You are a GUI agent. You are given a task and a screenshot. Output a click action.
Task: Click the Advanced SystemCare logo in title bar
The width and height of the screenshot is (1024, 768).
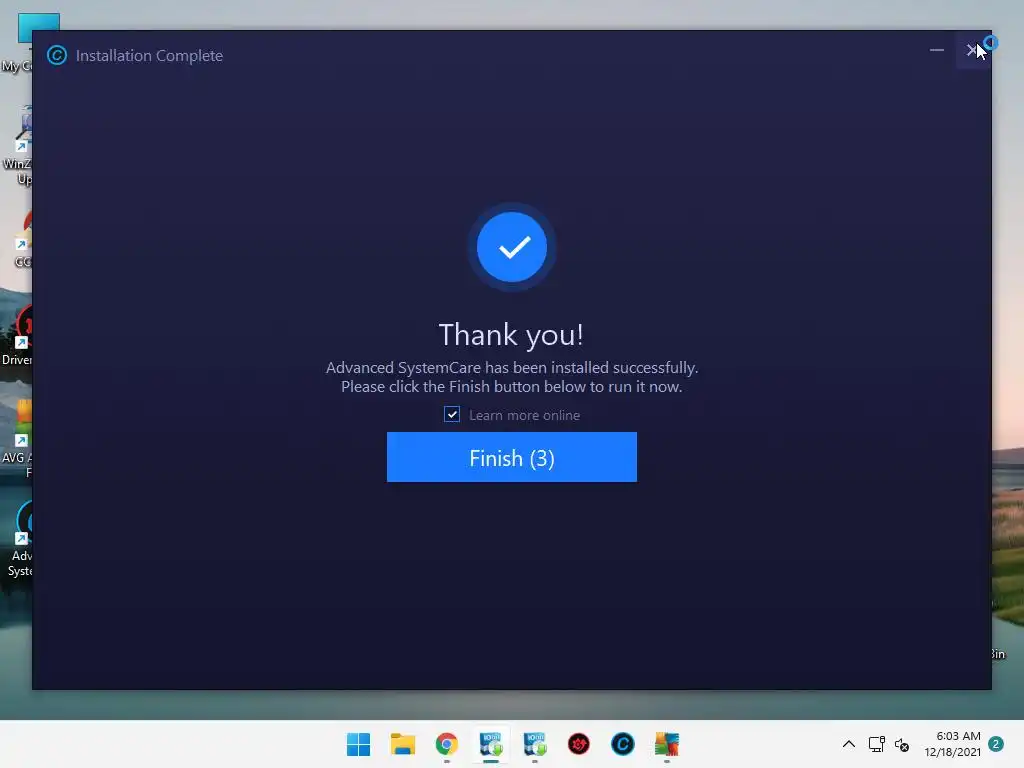click(x=57, y=56)
